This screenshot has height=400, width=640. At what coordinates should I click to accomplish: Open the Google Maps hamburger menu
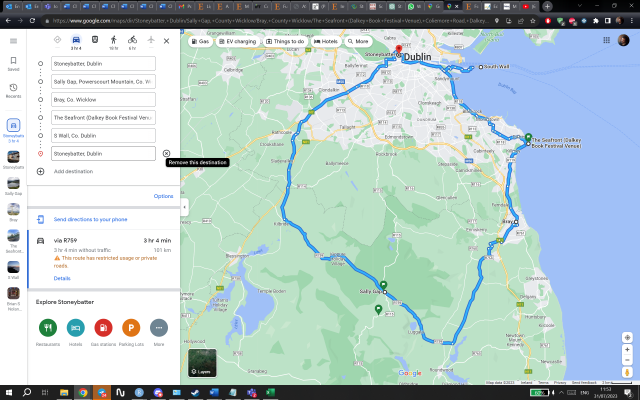coord(13,41)
